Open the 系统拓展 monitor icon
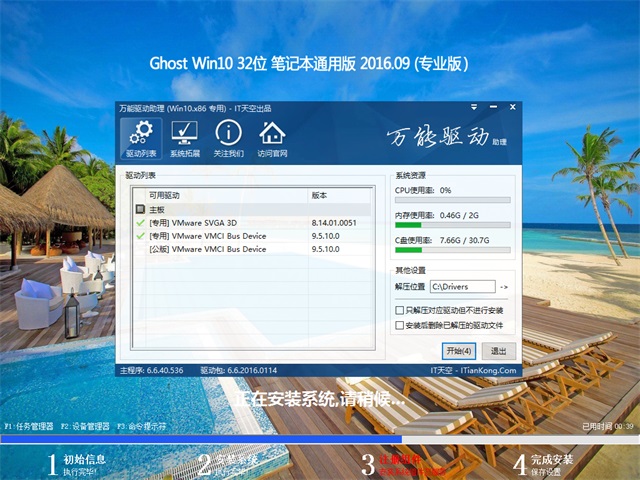 (x=184, y=138)
